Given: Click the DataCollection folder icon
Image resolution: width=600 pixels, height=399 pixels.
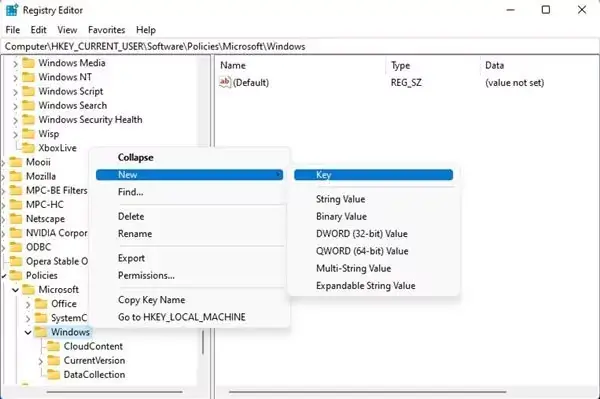Looking at the screenshot, I should click(54, 375).
